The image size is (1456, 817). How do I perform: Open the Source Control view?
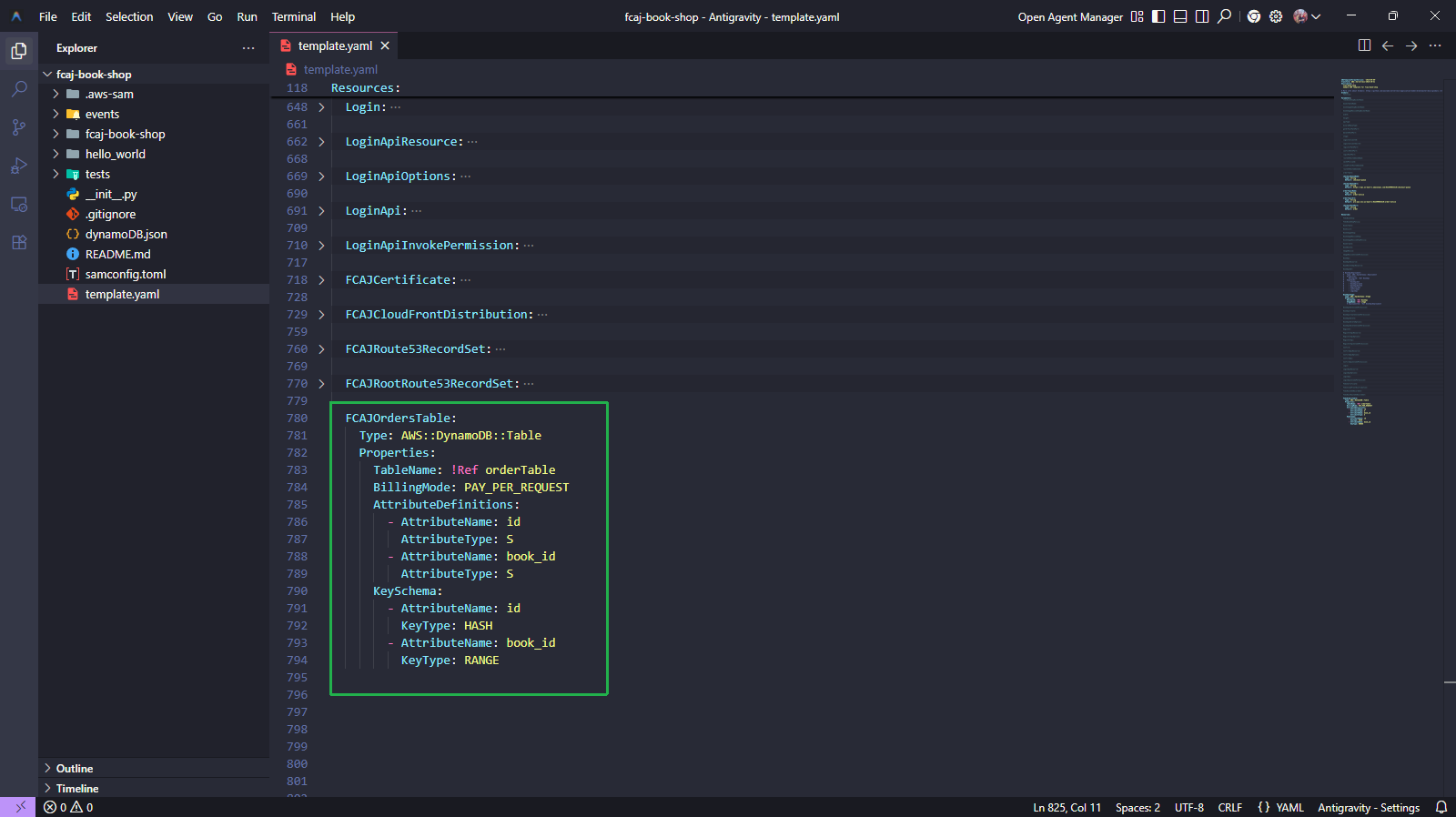click(x=19, y=127)
